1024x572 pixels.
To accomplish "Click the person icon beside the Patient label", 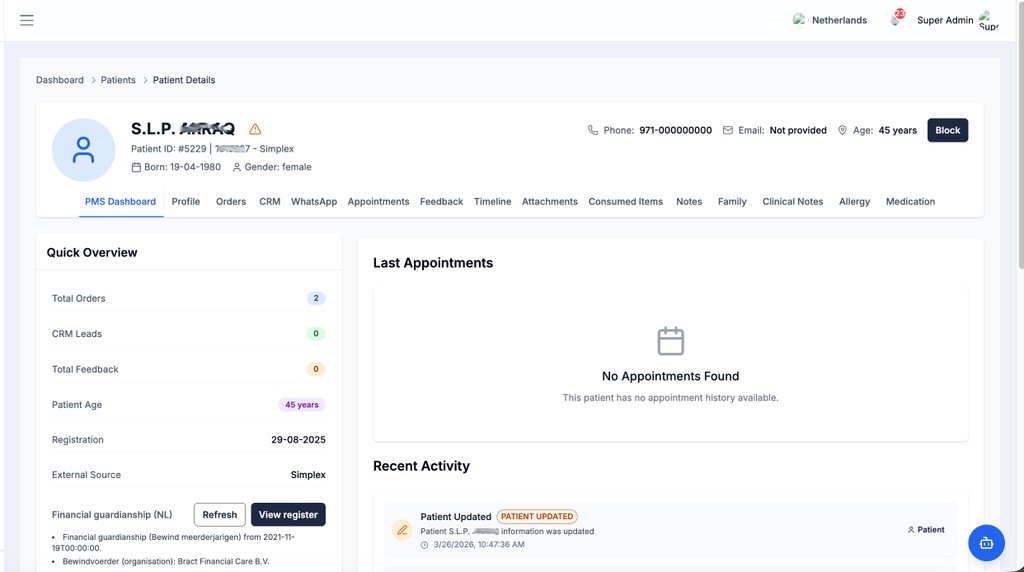I will coord(911,530).
